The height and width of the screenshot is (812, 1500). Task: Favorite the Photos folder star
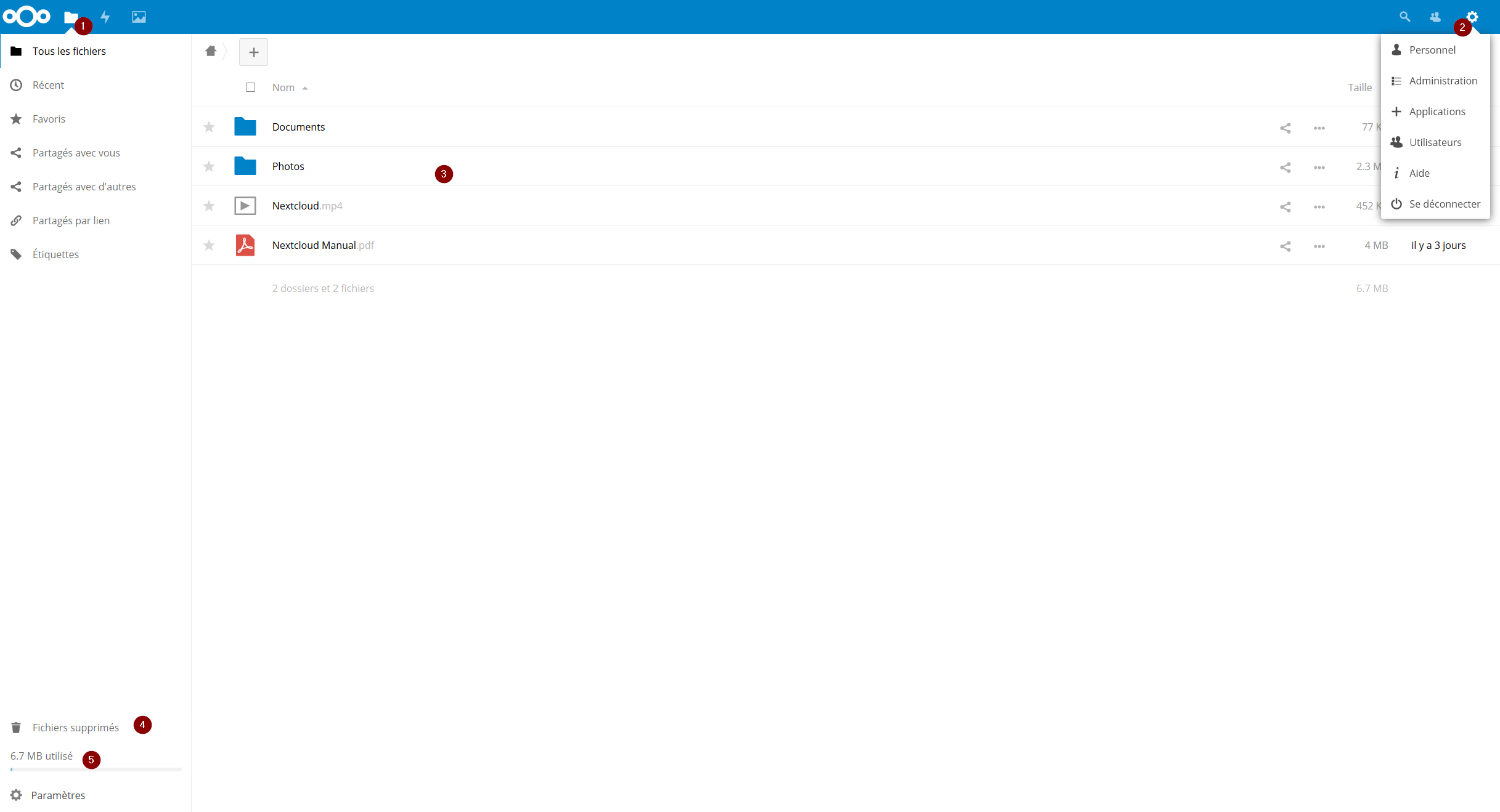point(209,166)
